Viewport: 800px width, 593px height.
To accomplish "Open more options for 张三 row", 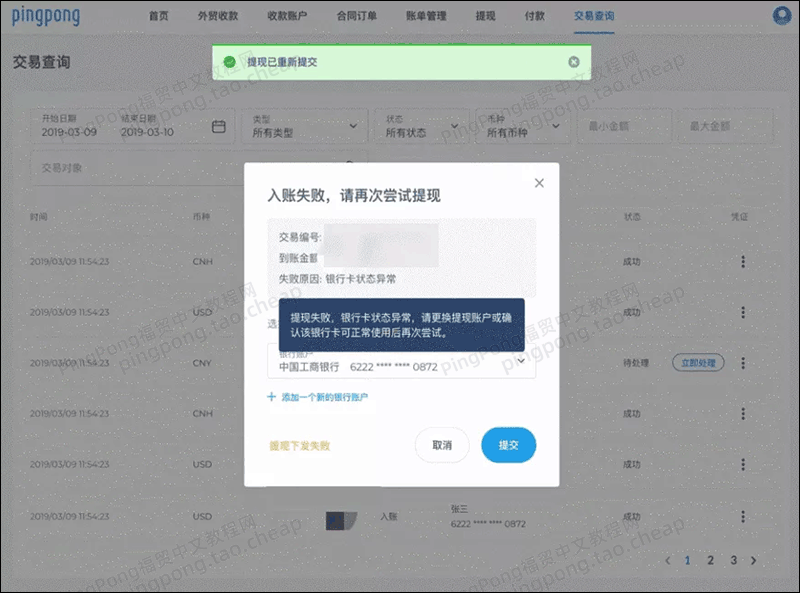I will pos(743,516).
